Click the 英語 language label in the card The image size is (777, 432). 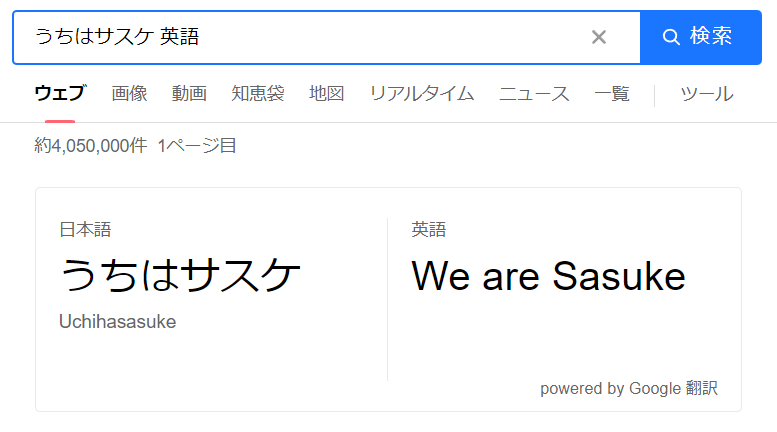tap(429, 230)
